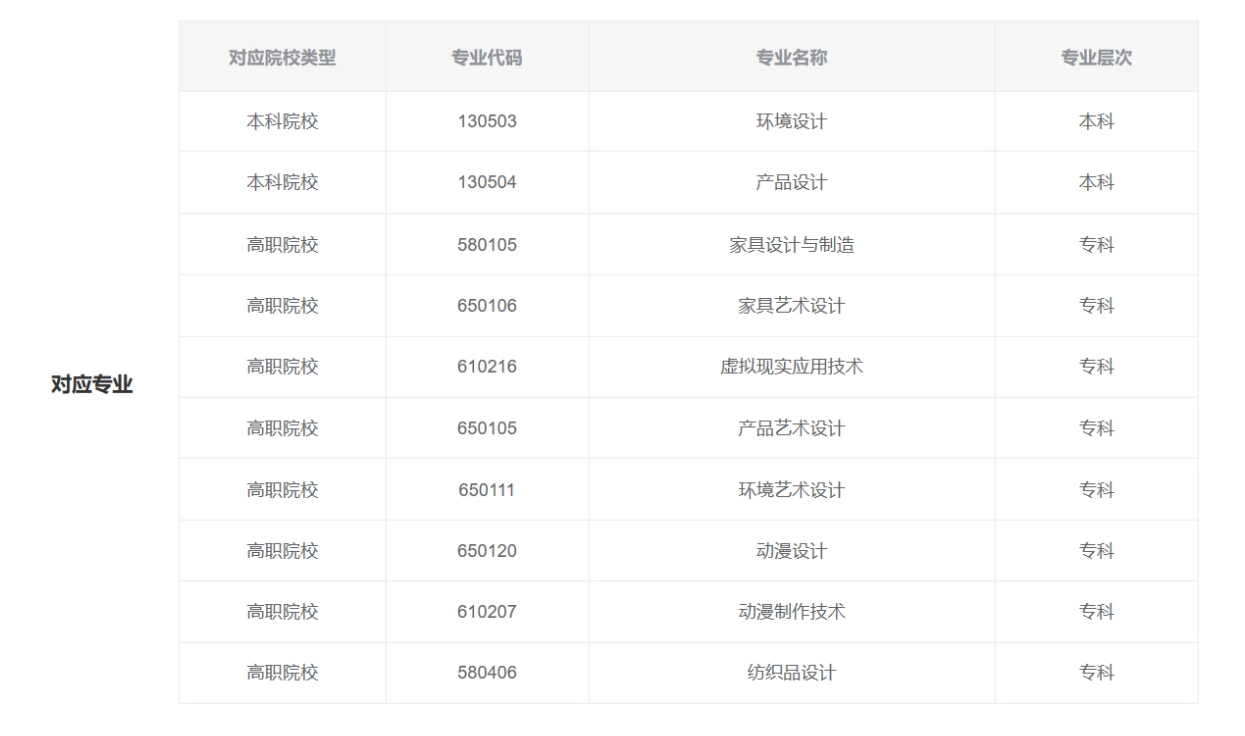Select the 产品艺术设计 major name
The height and width of the screenshot is (736, 1245).
tap(791, 429)
